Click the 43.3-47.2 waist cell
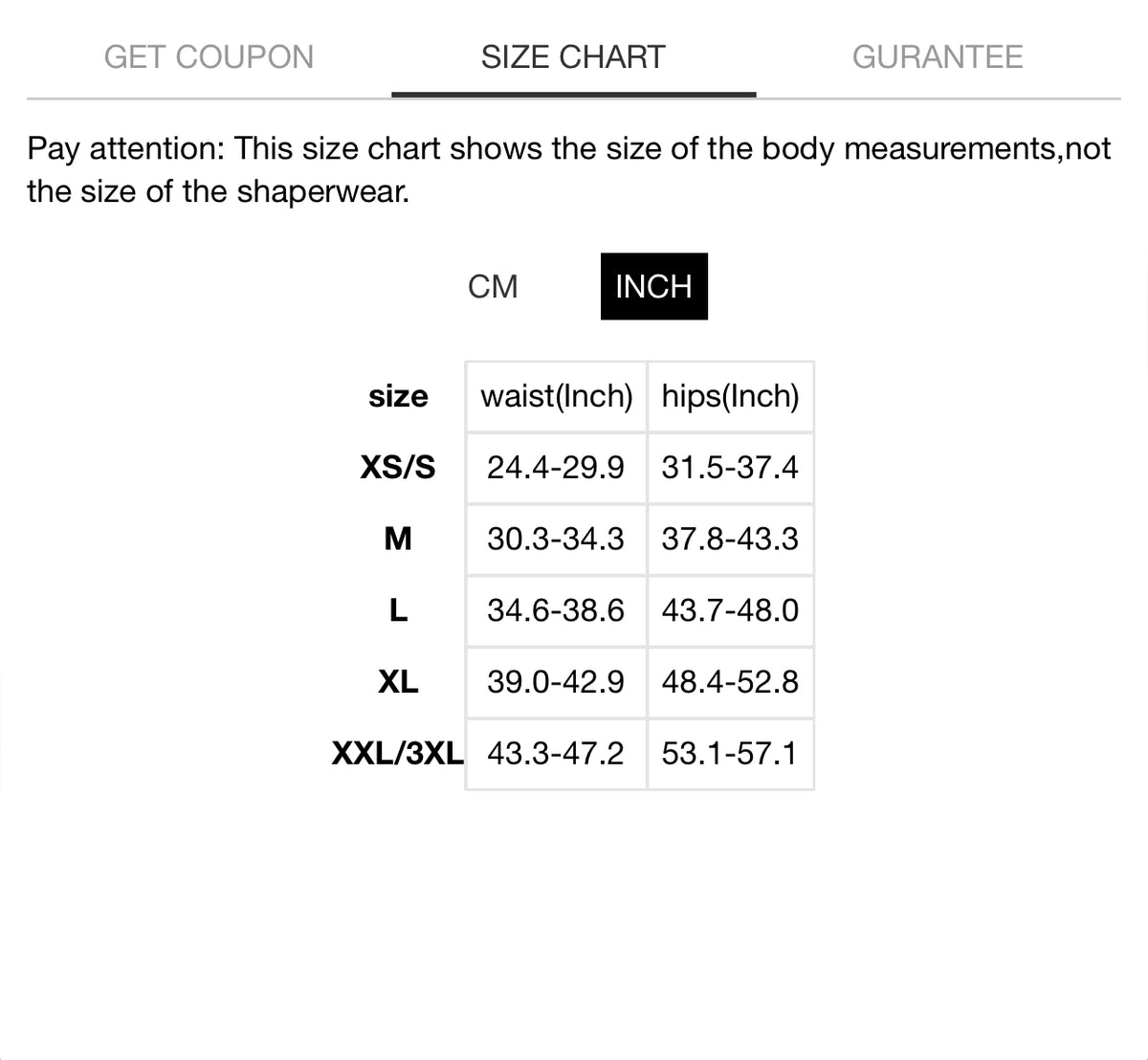 (x=556, y=754)
